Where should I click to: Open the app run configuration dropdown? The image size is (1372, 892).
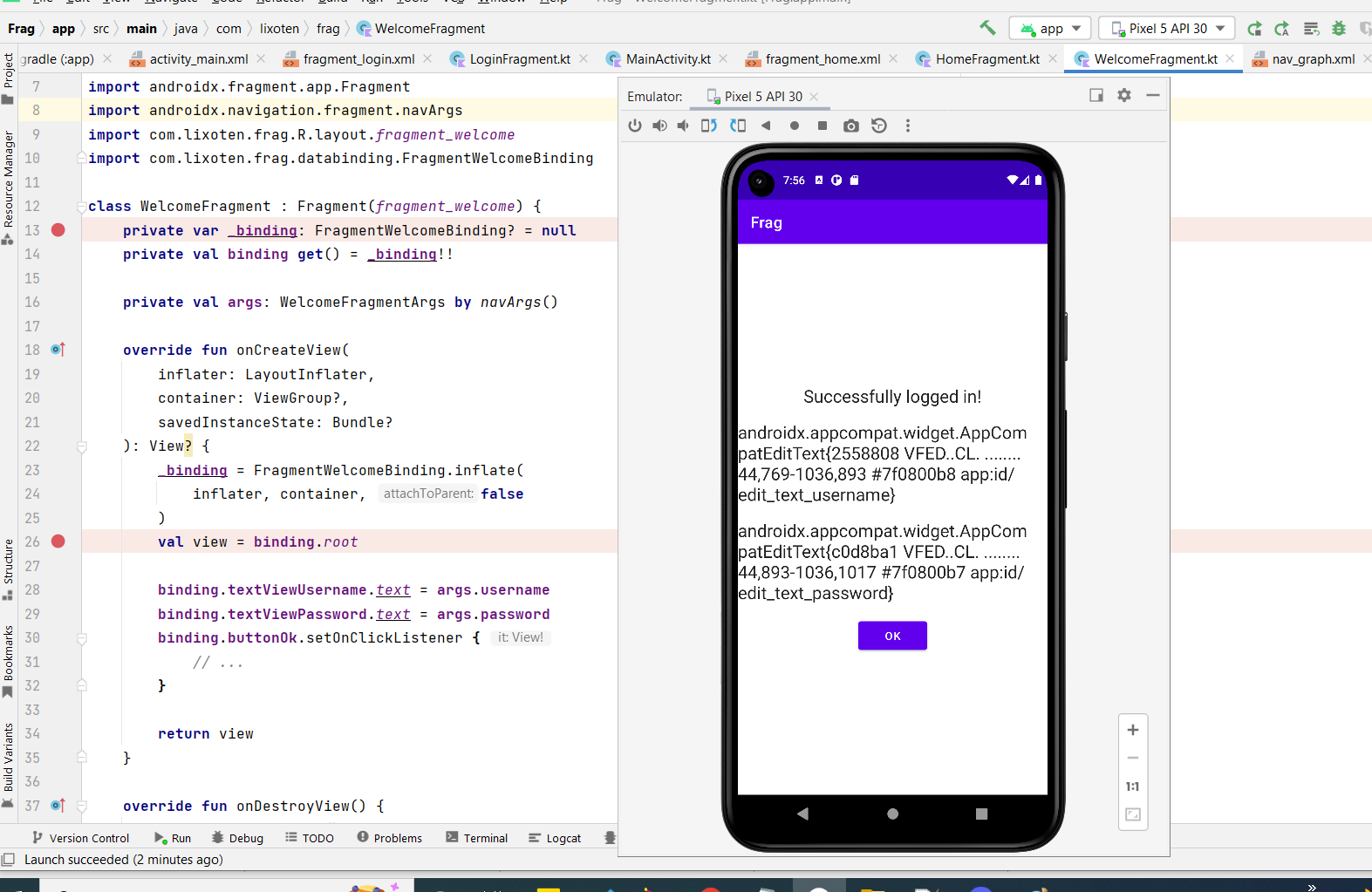(1050, 29)
